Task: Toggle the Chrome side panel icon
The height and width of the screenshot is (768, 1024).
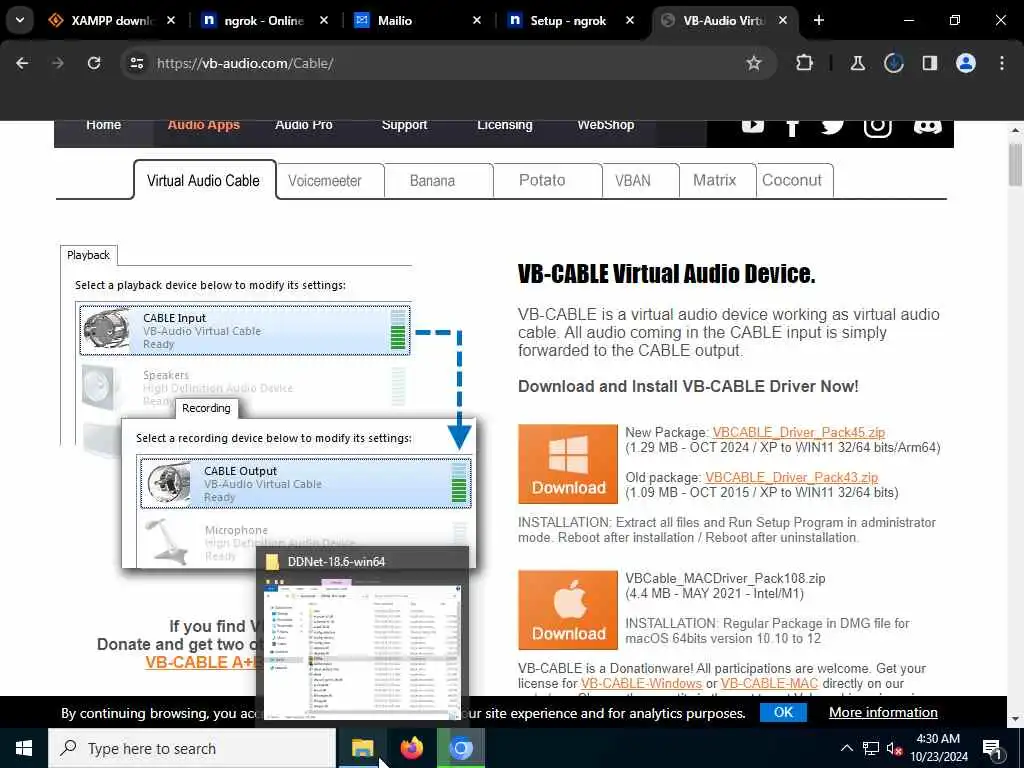Action: pyautogui.click(x=929, y=63)
